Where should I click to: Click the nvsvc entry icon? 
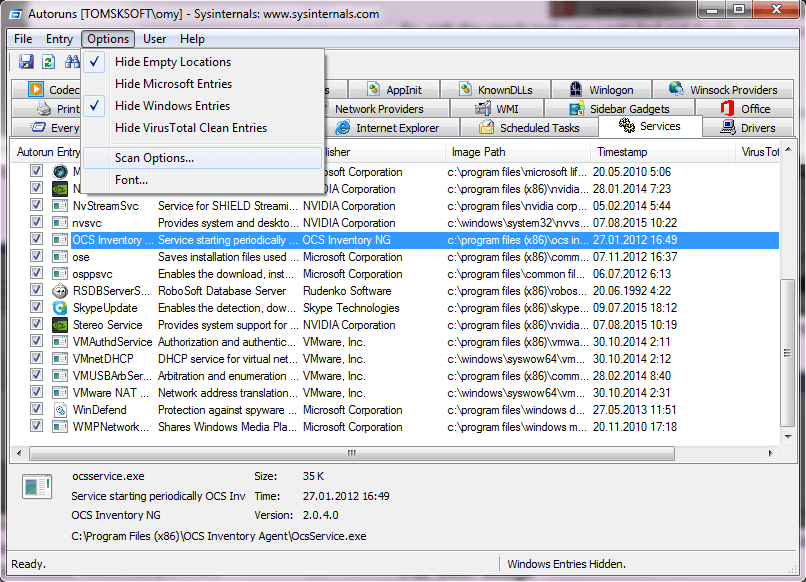(x=60, y=223)
